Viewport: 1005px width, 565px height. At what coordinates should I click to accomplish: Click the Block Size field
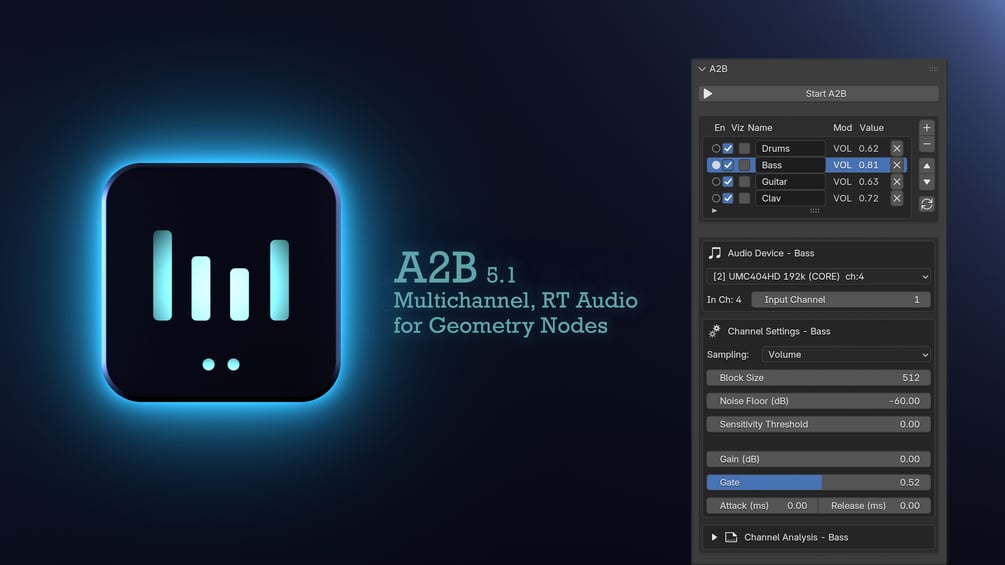pos(818,377)
